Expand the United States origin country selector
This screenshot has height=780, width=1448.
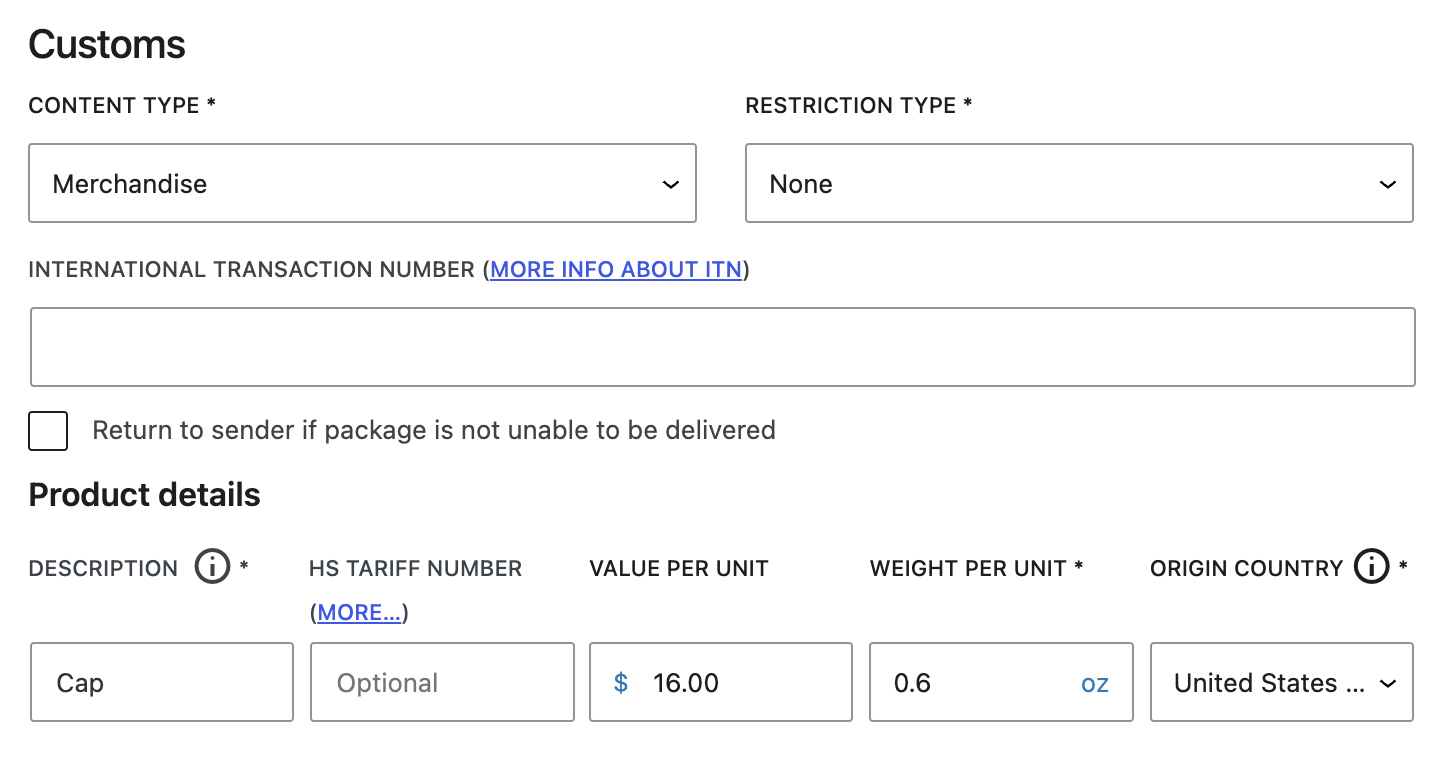tap(1281, 682)
